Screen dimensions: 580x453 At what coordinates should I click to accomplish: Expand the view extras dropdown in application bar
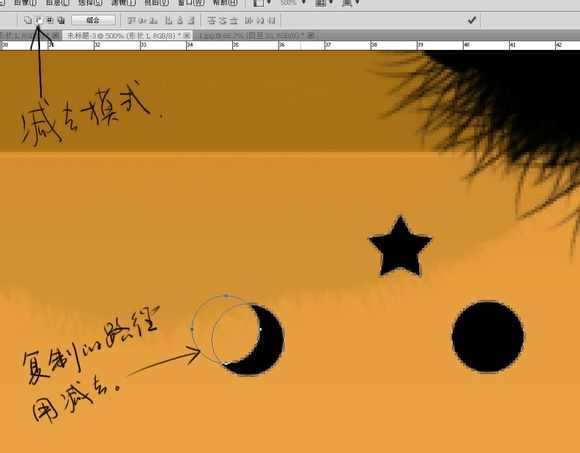pyautogui.click(x=262, y=3)
